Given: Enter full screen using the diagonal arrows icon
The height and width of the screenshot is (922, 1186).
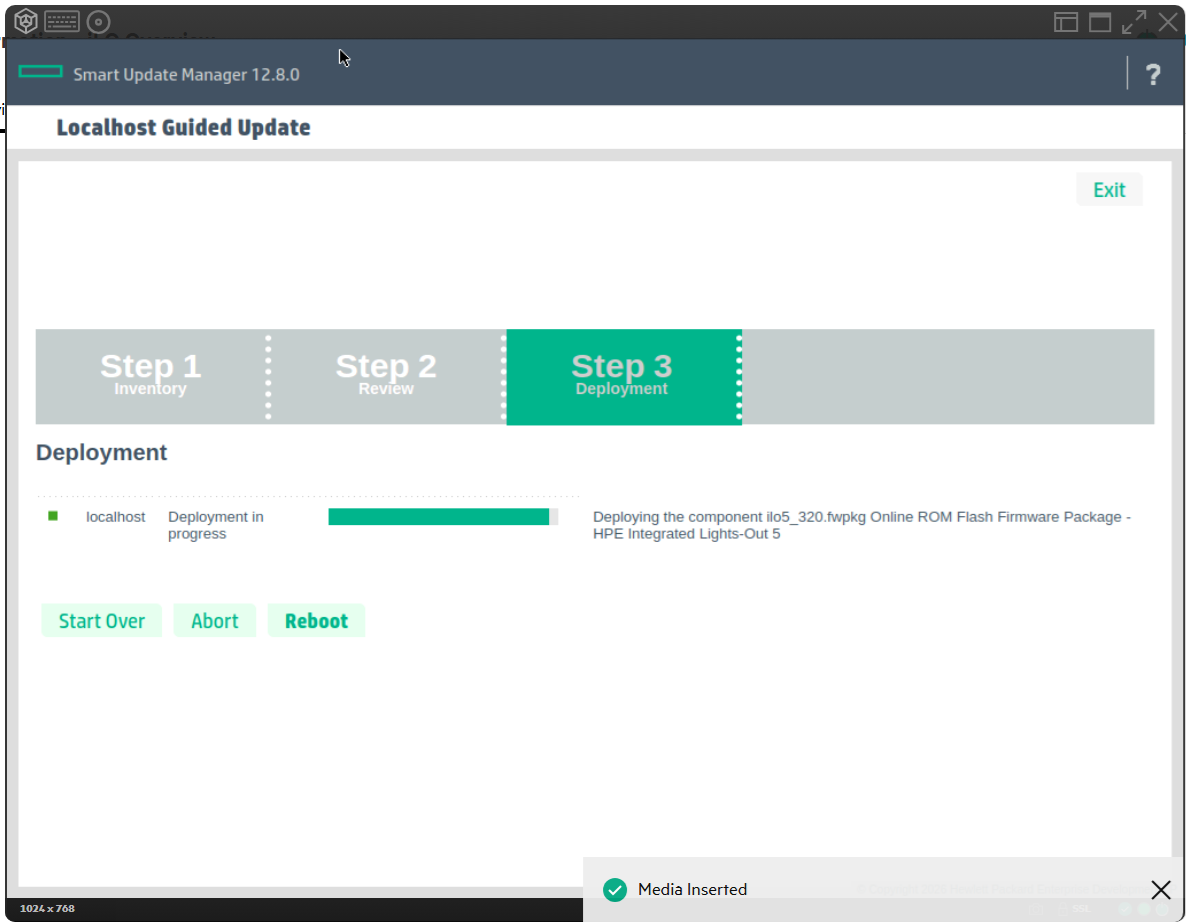Looking at the screenshot, I should tap(1134, 22).
